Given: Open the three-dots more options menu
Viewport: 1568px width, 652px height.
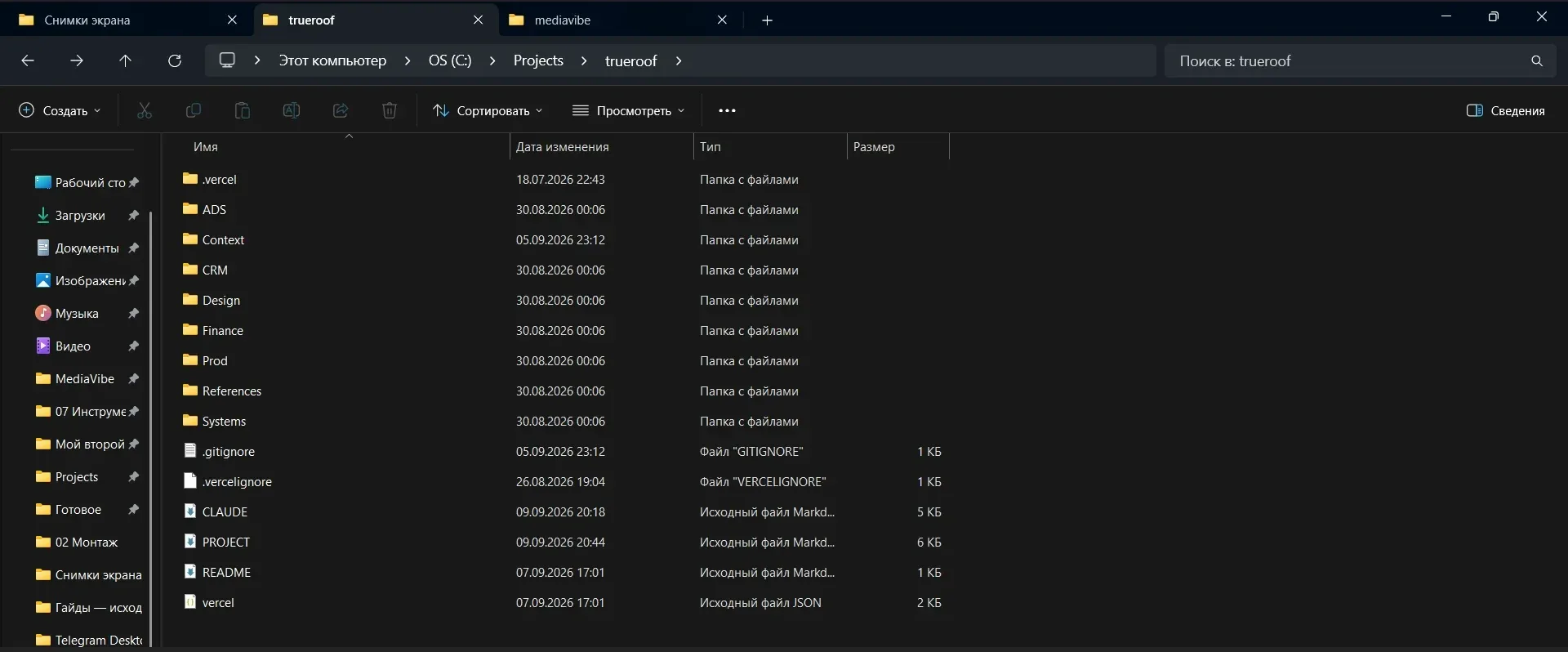Looking at the screenshot, I should coord(727,110).
